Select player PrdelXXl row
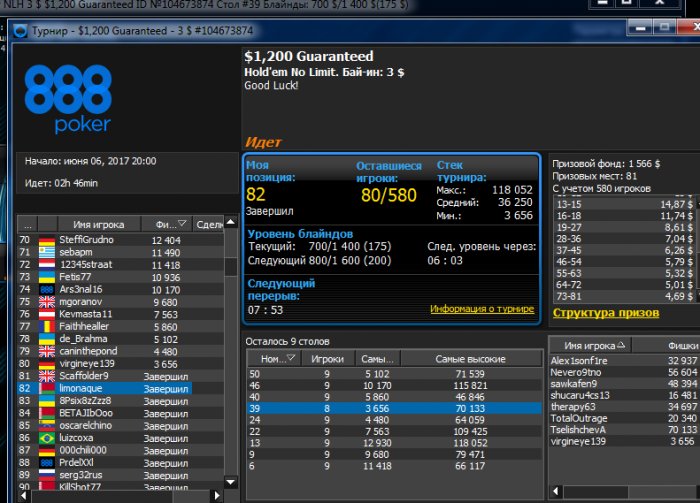Image resolution: width=700 pixels, height=503 pixels. pyautogui.click(x=120, y=462)
